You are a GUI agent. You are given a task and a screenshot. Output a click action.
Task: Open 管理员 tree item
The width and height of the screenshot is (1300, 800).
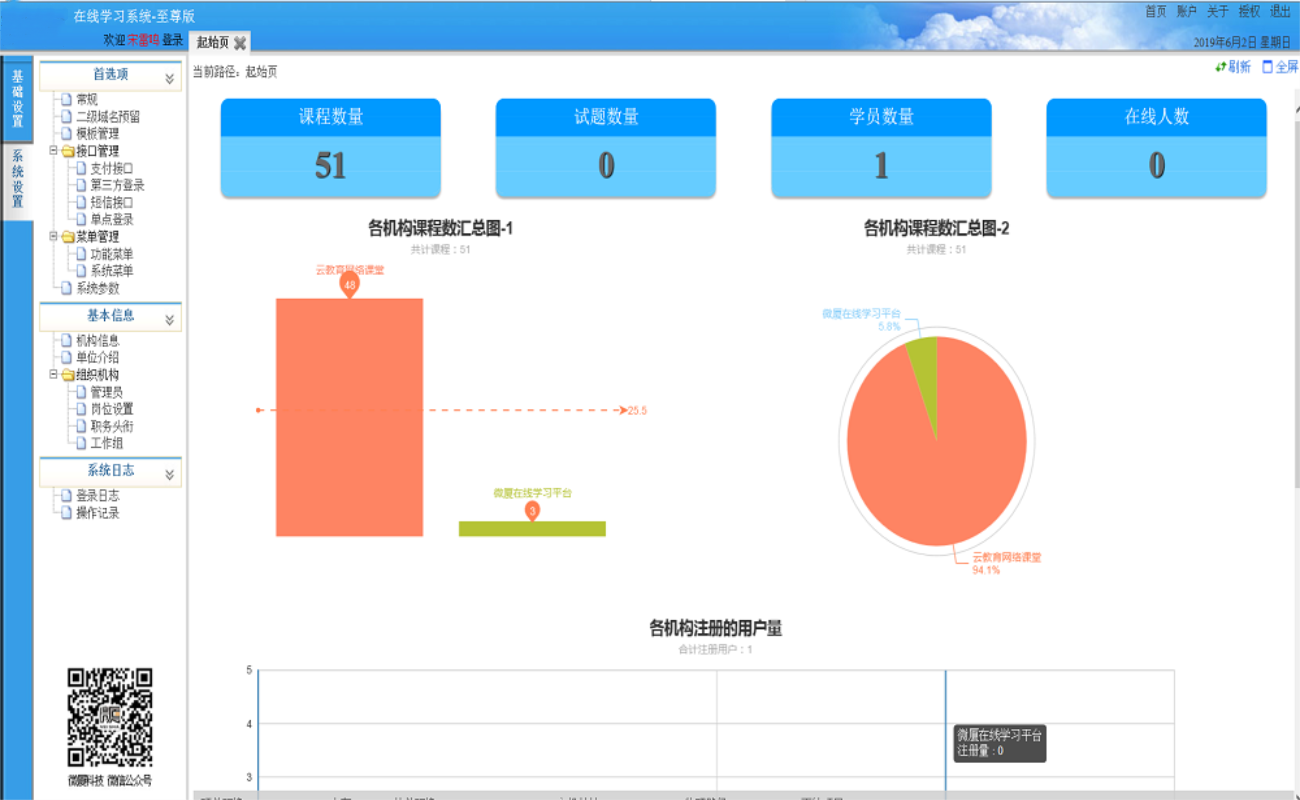point(106,392)
